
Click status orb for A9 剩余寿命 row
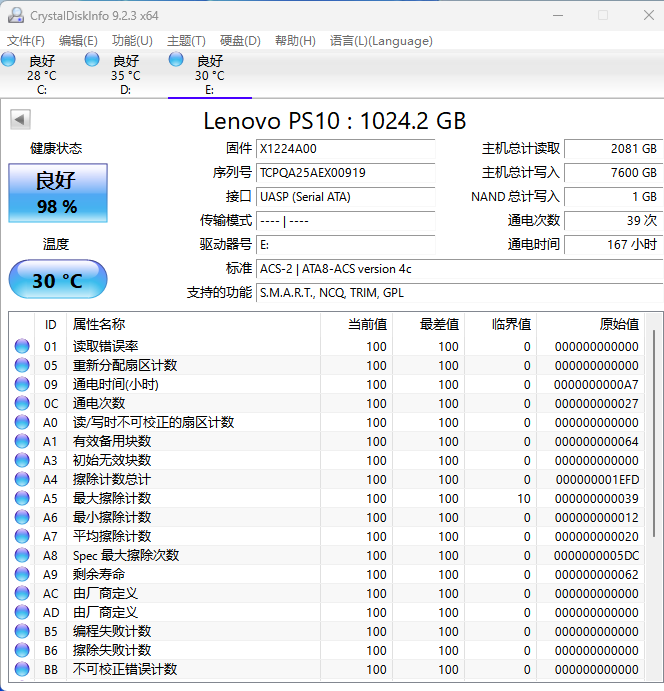coord(22,575)
